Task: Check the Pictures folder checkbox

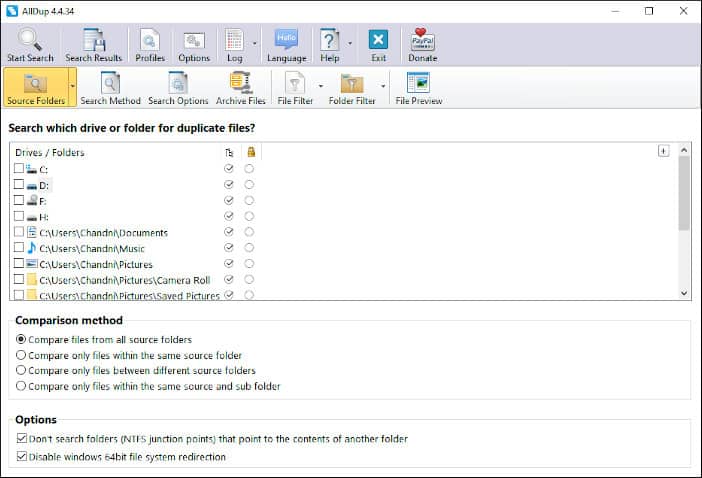Action: tap(19, 263)
